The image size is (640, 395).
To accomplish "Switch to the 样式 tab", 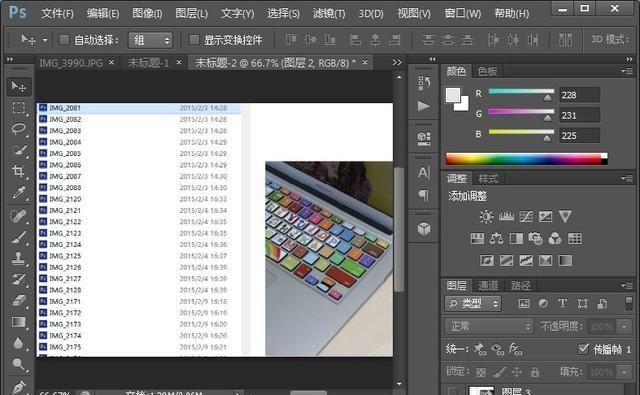I will [488, 178].
